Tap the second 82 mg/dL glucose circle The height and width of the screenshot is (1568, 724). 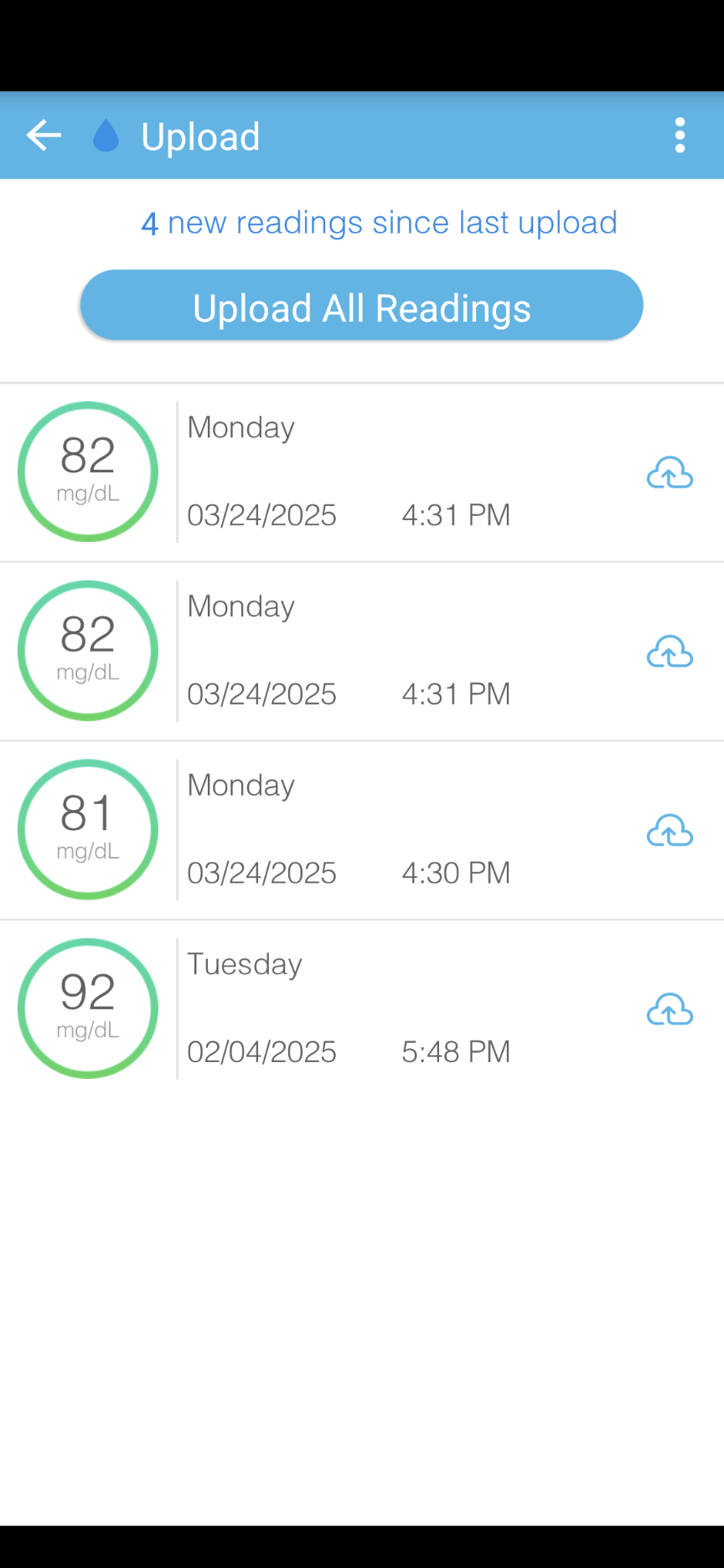[x=88, y=651]
